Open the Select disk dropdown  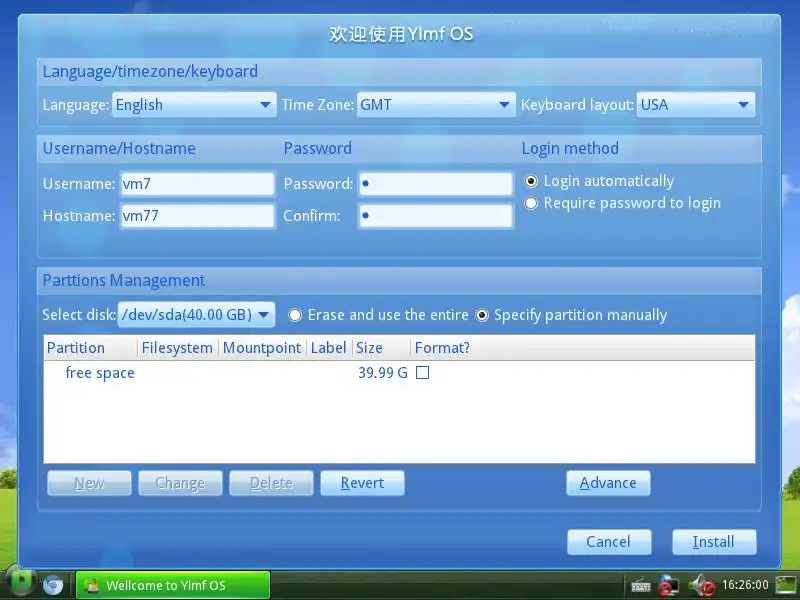[196, 315]
